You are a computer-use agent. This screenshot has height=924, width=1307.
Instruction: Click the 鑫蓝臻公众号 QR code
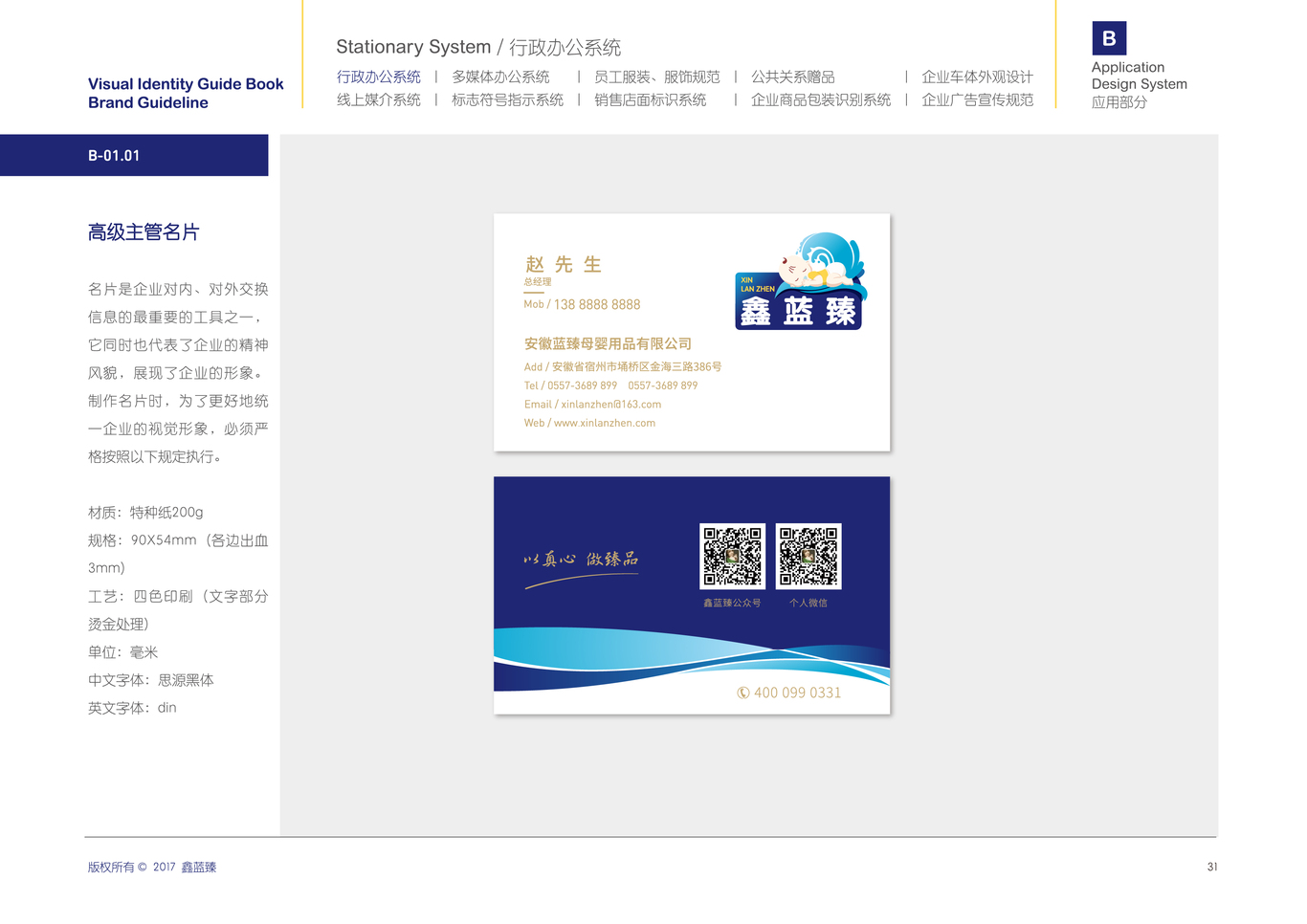tap(732, 556)
